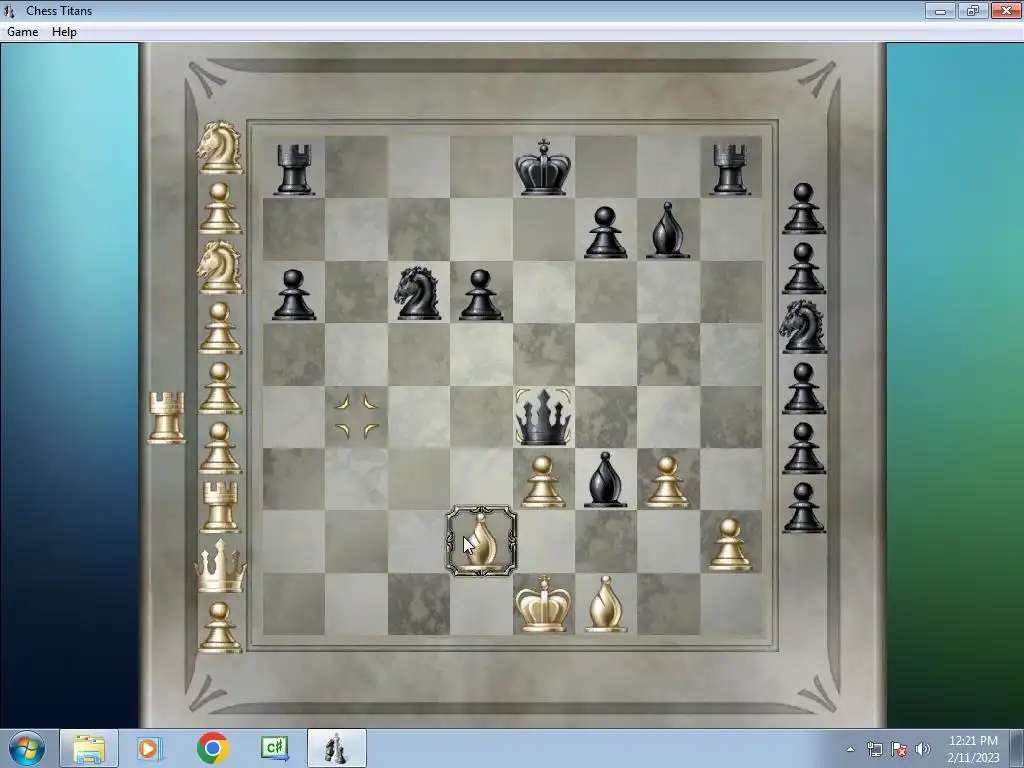The width and height of the screenshot is (1024, 768).
Task: Click the Show desktop strip
Action: [x=1017, y=749]
